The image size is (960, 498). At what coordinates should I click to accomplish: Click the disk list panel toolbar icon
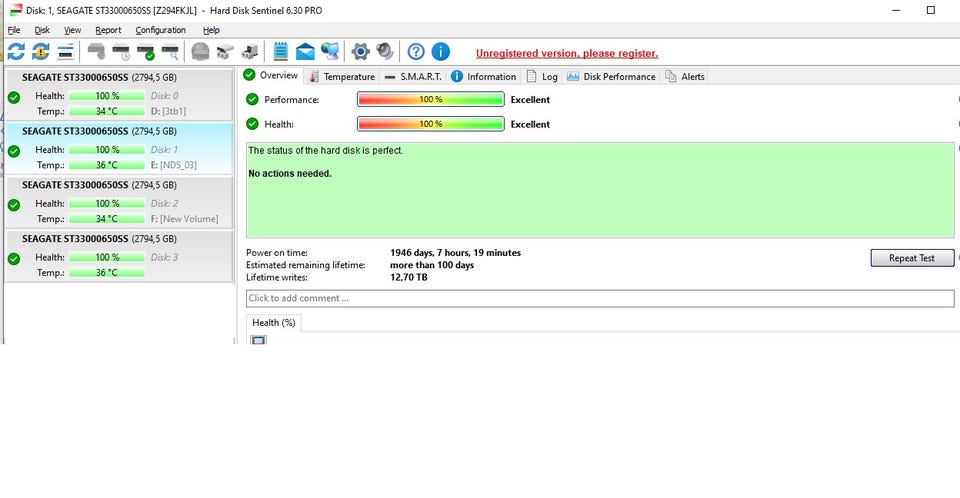pyautogui.click(x=66, y=52)
